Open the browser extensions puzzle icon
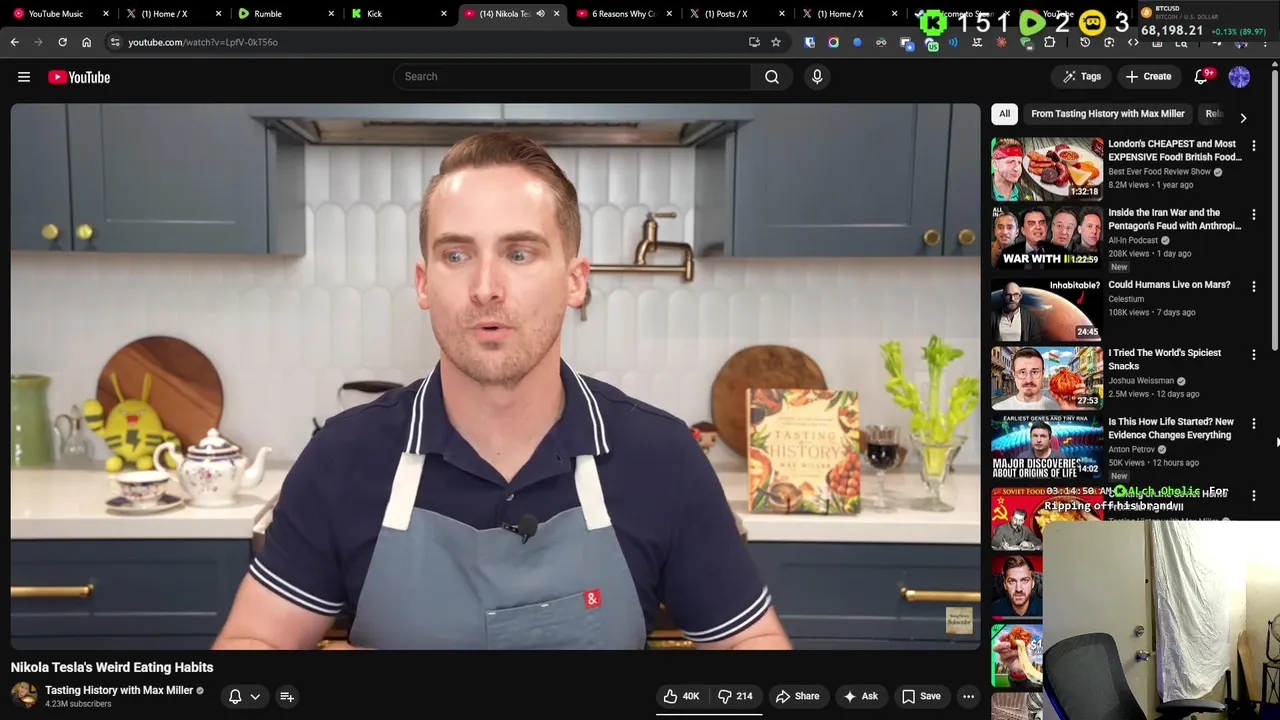 1050,42
